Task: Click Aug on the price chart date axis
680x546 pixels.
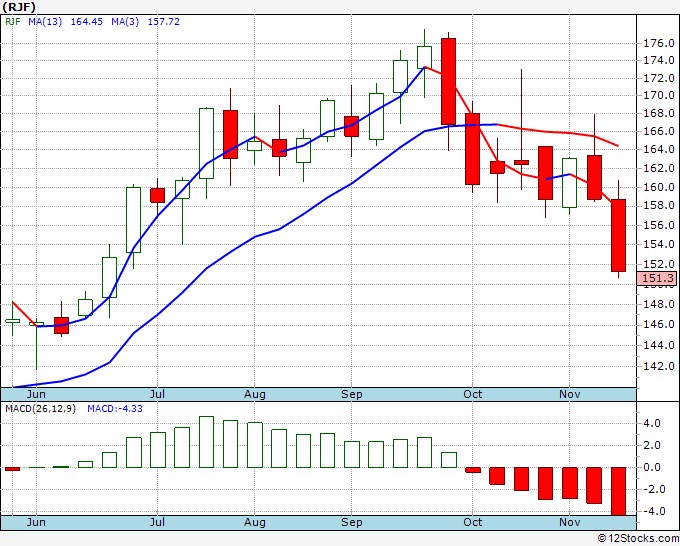Action: [x=255, y=394]
